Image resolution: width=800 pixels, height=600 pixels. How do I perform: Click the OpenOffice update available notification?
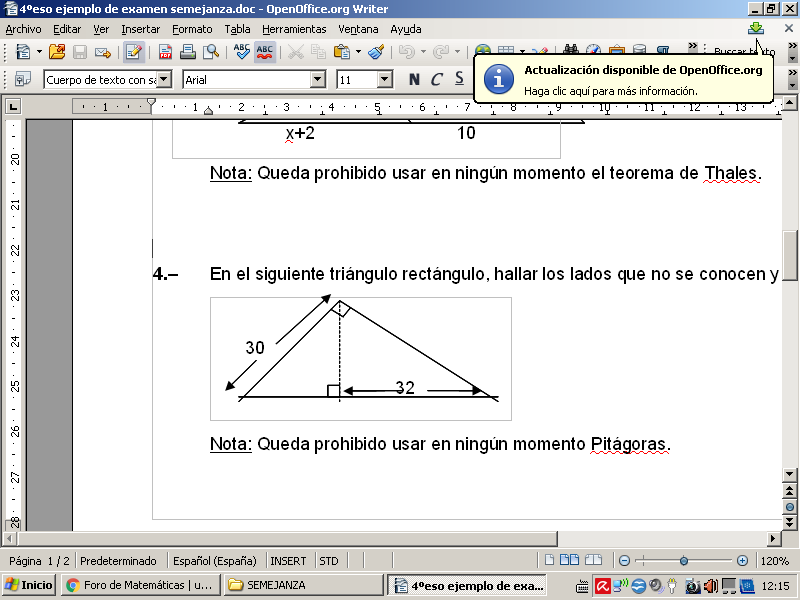coord(624,79)
